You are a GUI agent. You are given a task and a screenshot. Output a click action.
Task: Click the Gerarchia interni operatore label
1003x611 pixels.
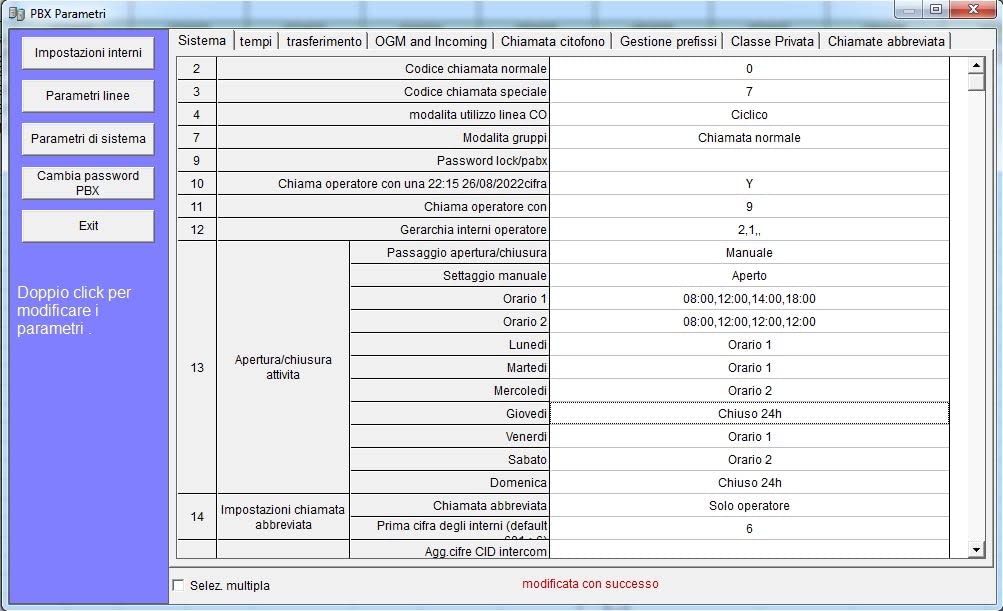click(383, 230)
